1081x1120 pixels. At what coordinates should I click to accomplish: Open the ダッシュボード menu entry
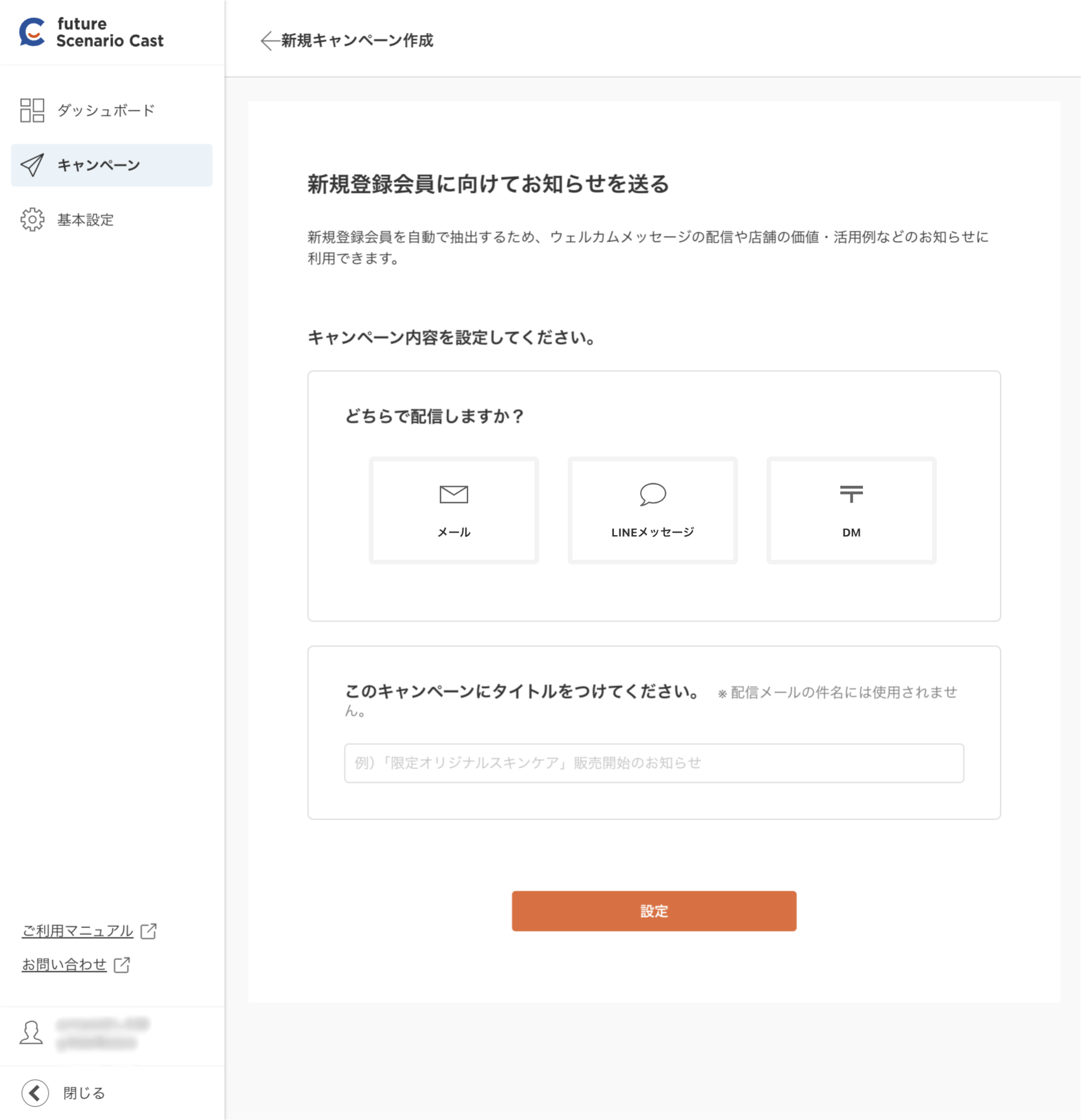pos(105,110)
